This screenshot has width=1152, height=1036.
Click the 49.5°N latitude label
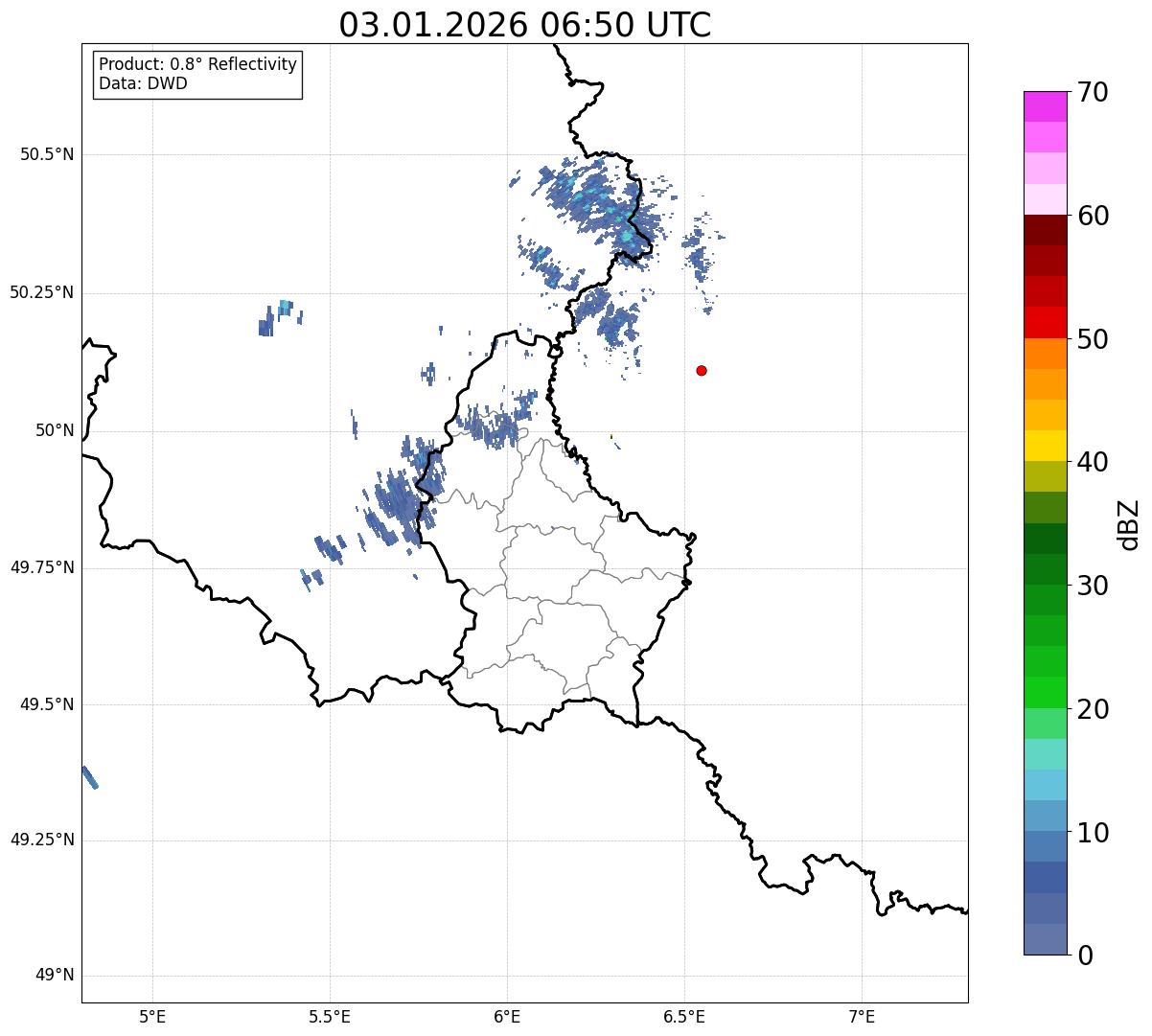(x=47, y=704)
